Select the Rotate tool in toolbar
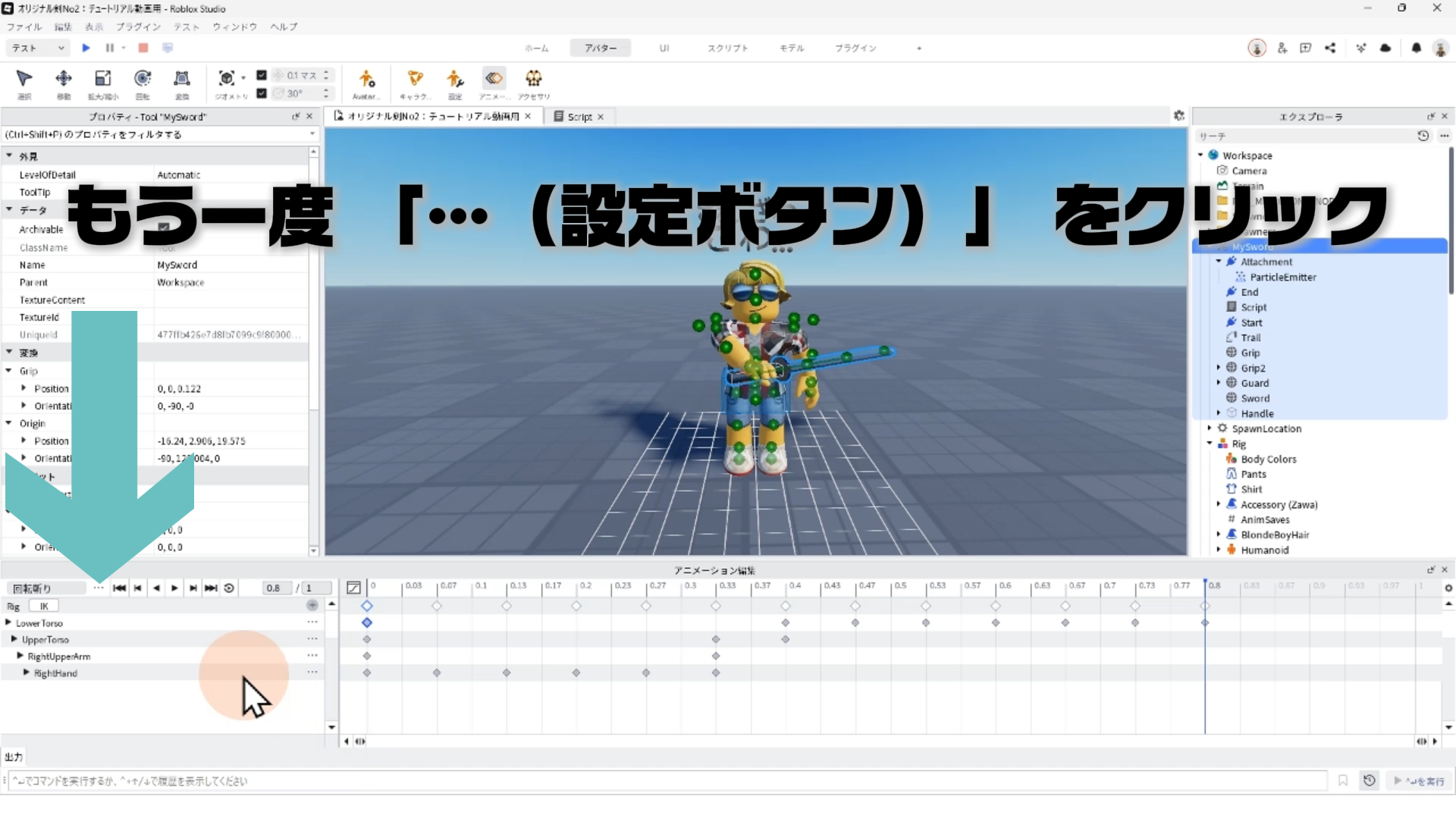This screenshot has height=819, width=1456. [x=143, y=79]
